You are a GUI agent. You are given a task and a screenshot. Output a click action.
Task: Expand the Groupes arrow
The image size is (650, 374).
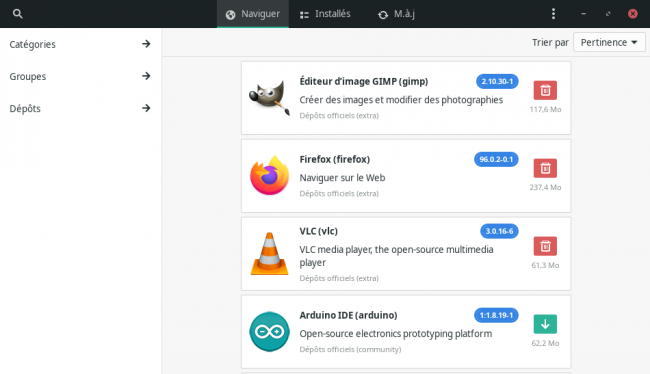pos(146,76)
